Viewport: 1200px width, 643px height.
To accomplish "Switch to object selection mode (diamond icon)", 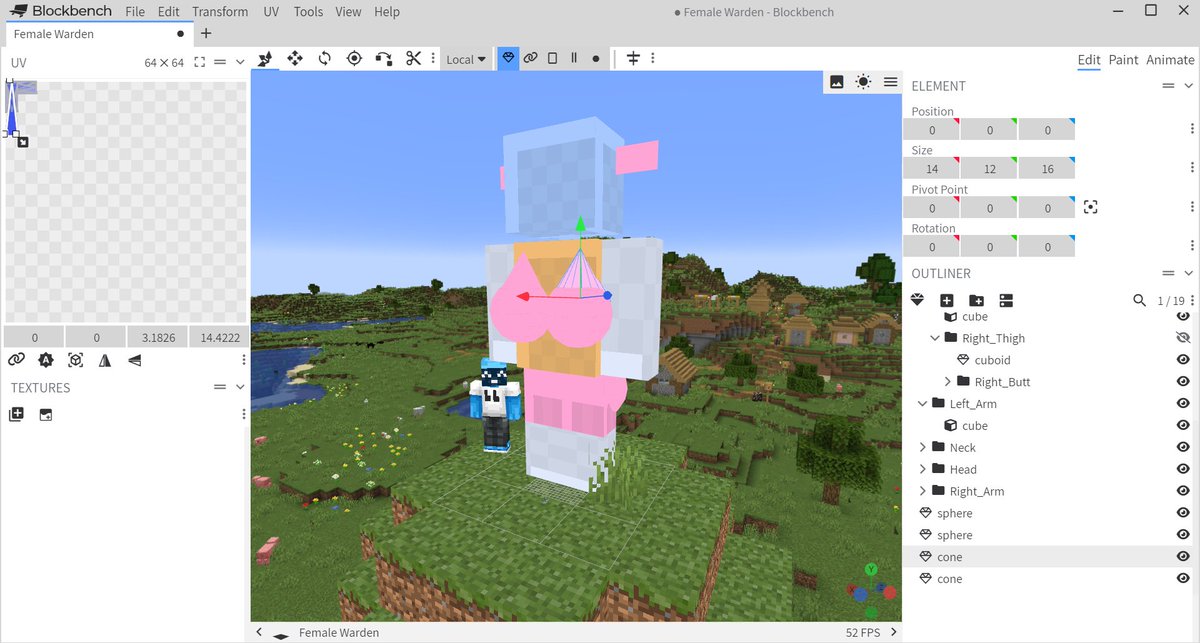I will (509, 59).
